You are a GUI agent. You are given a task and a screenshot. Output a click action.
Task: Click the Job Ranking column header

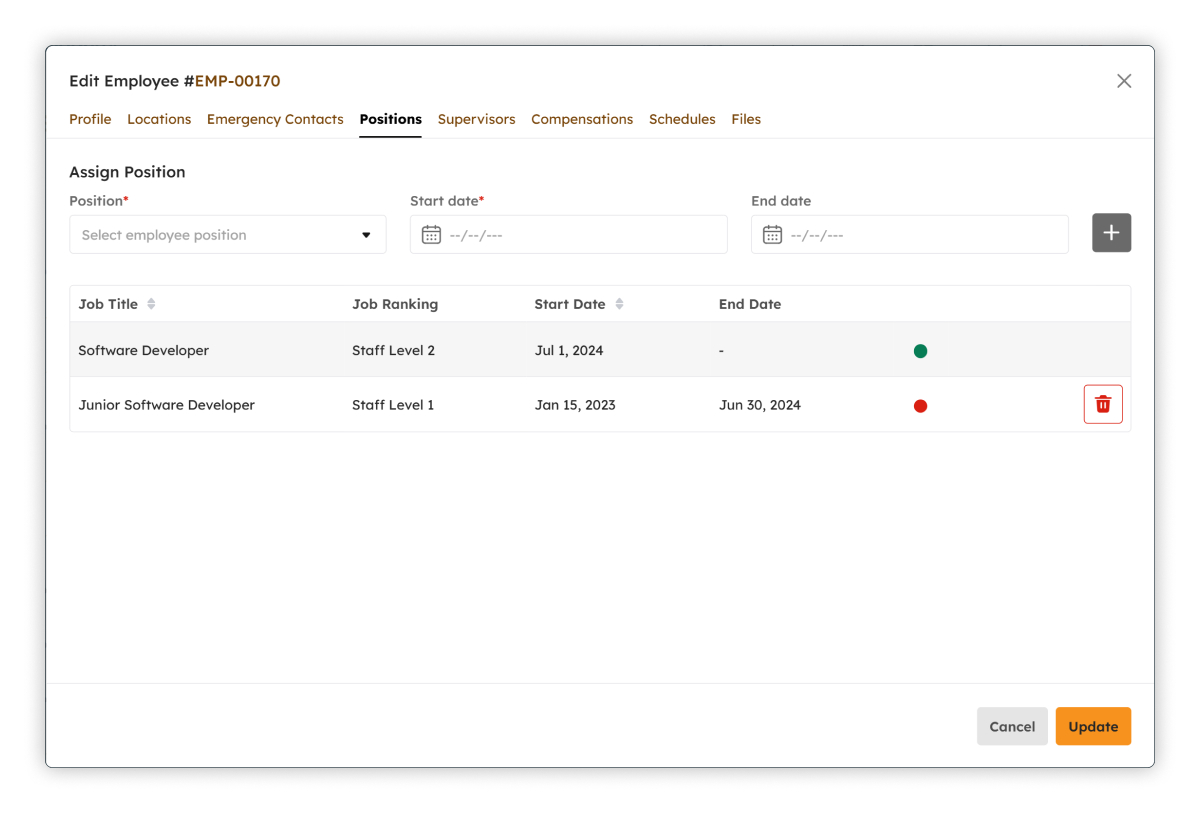pos(395,304)
